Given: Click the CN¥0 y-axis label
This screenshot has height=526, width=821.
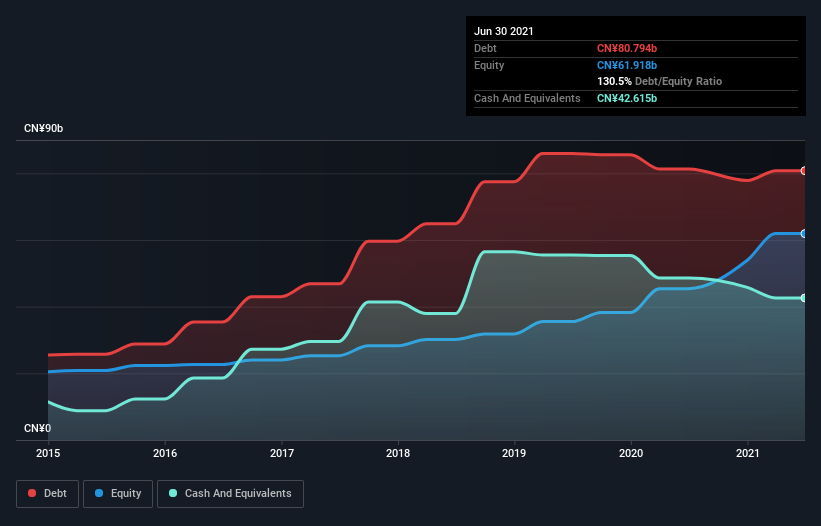Looking at the screenshot, I should click(x=38, y=428).
